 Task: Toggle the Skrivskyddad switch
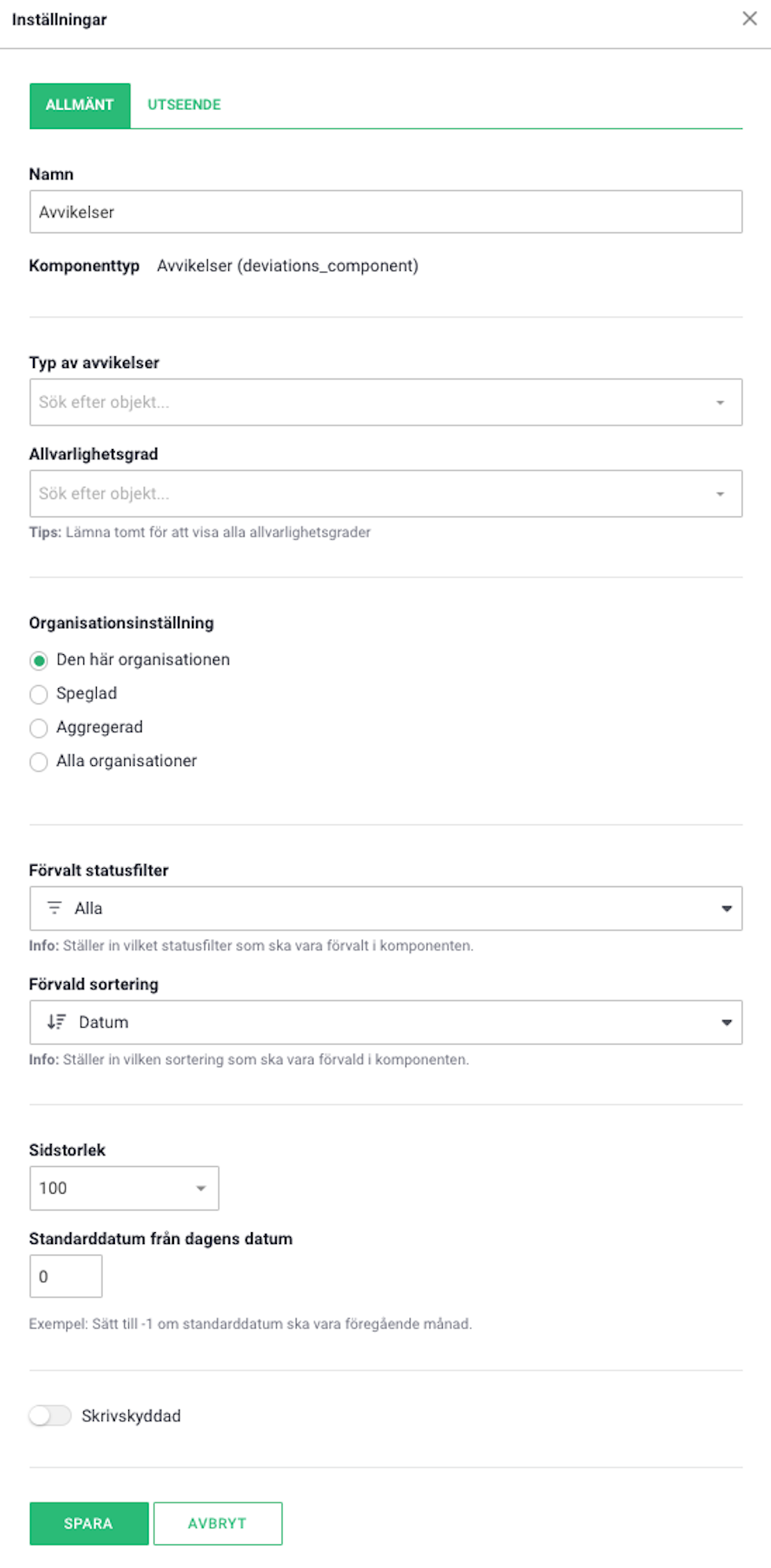(50, 1415)
